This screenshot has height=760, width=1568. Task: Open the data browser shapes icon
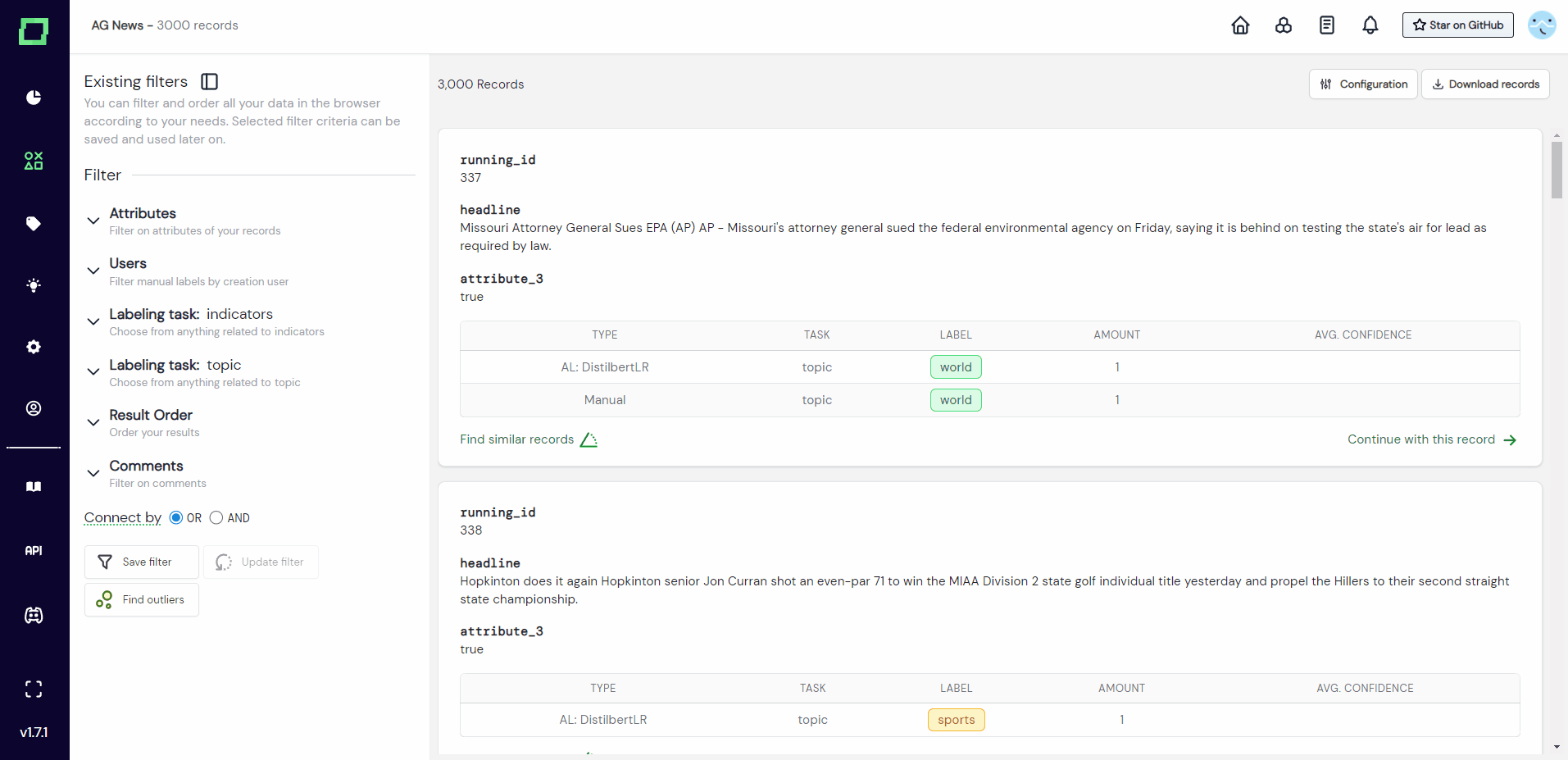point(34,161)
